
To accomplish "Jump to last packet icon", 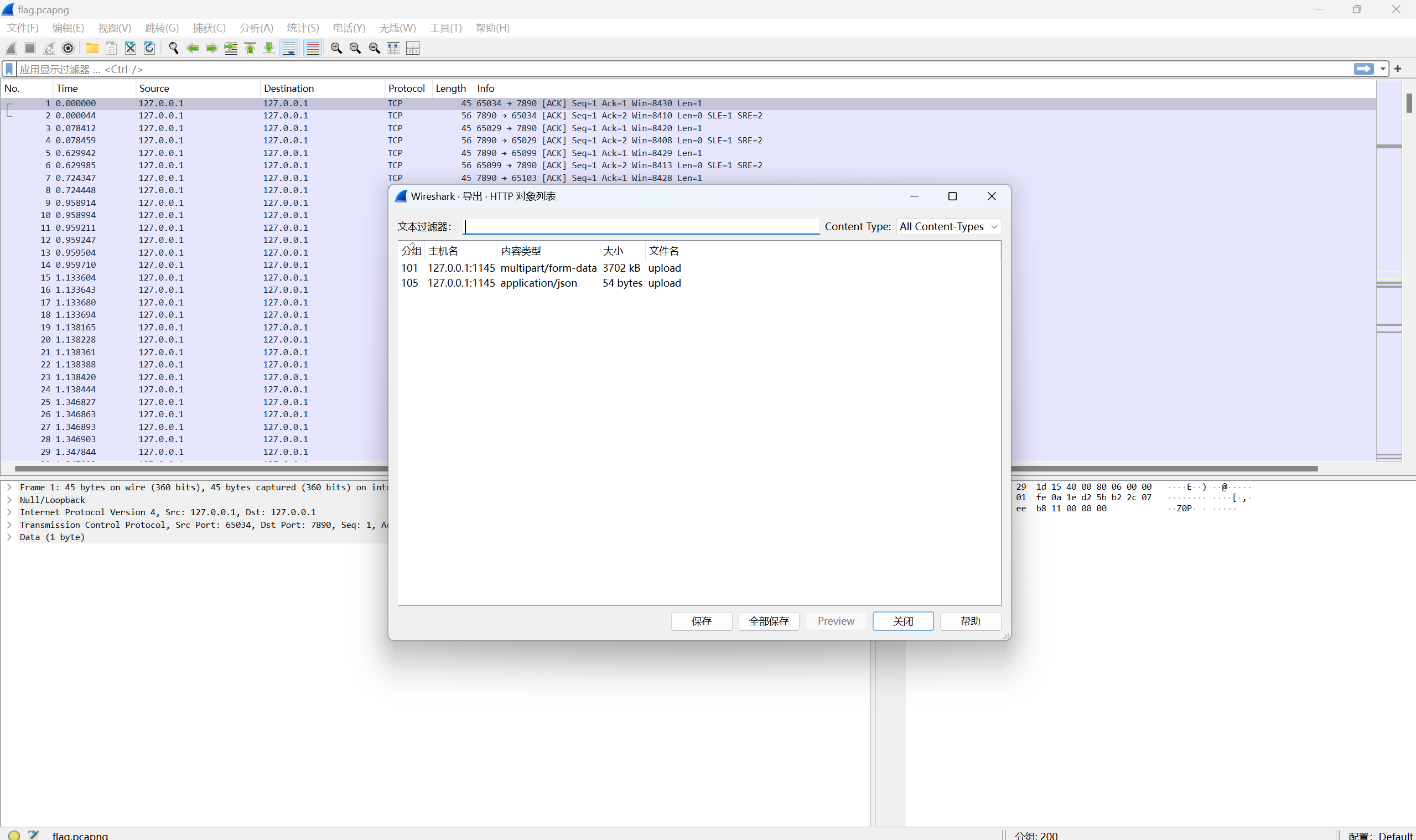I will tap(269, 48).
